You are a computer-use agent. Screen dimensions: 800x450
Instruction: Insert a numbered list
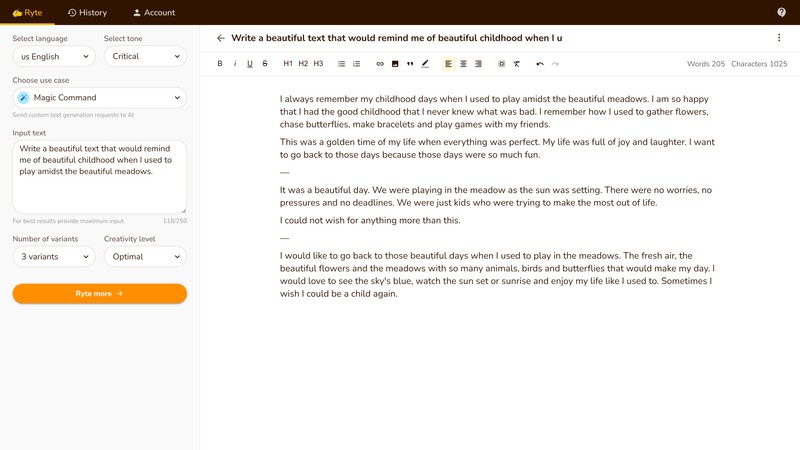pyautogui.click(x=357, y=64)
